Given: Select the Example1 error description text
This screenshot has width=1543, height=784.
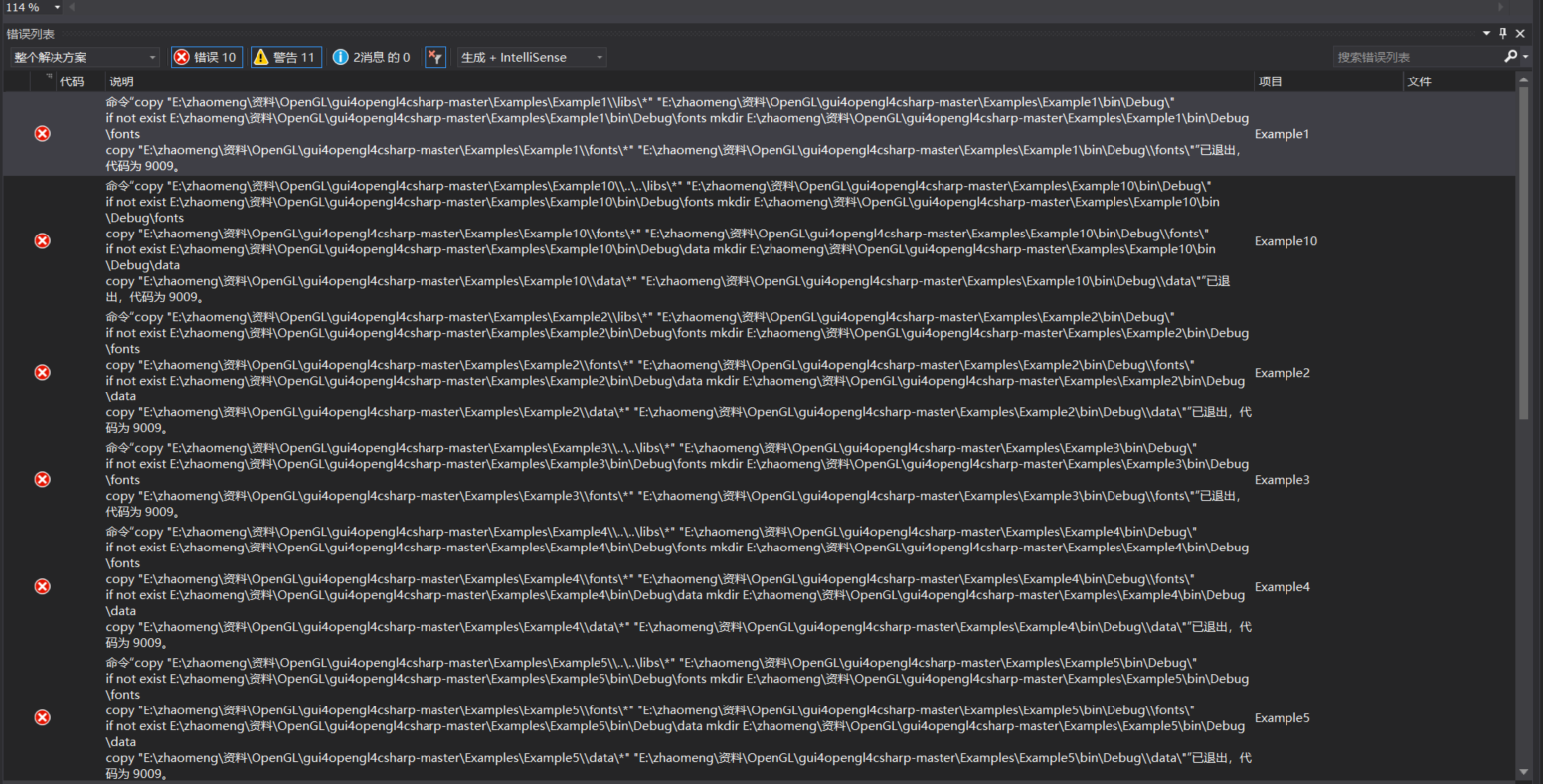Looking at the screenshot, I should 678,134.
